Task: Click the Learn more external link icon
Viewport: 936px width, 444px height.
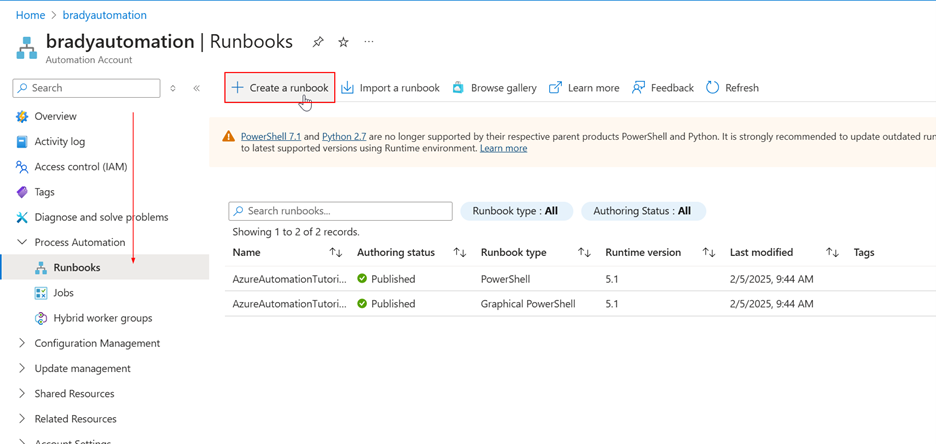Action: [555, 88]
